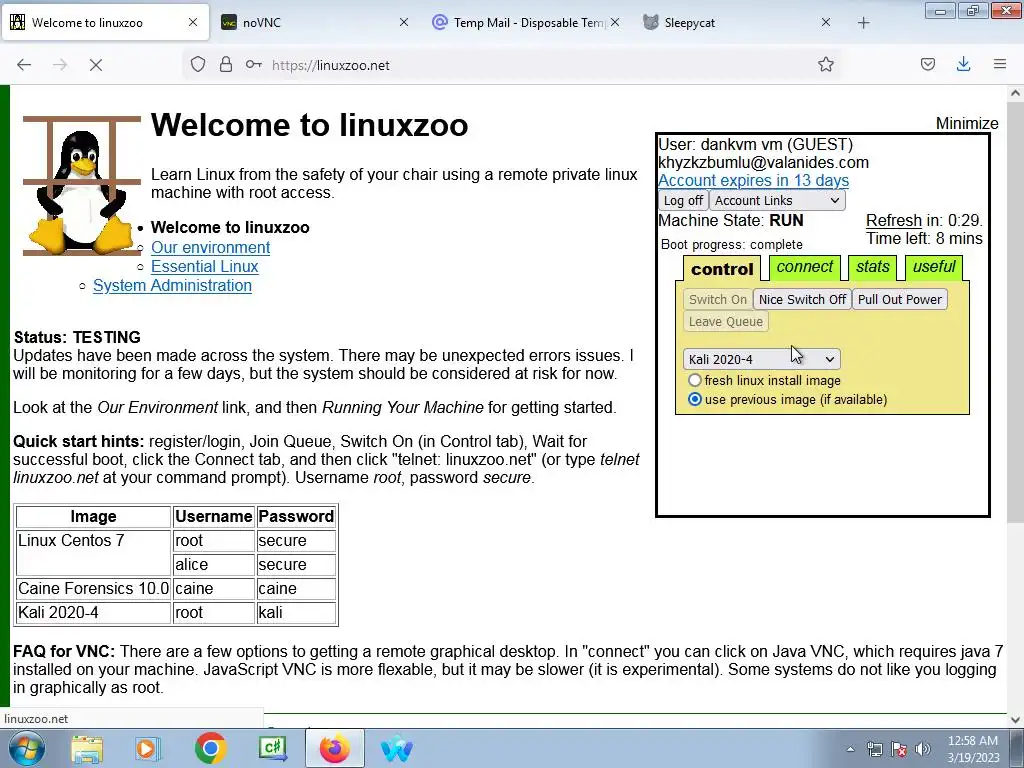Click the browser forward arrow
Viewport: 1024px width, 768px height.
coord(60,65)
